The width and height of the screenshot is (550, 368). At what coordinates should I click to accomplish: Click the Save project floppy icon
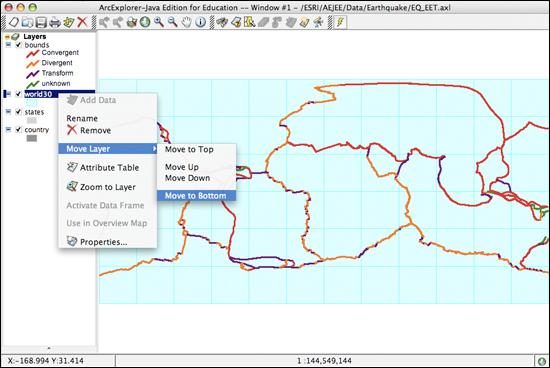41,22
